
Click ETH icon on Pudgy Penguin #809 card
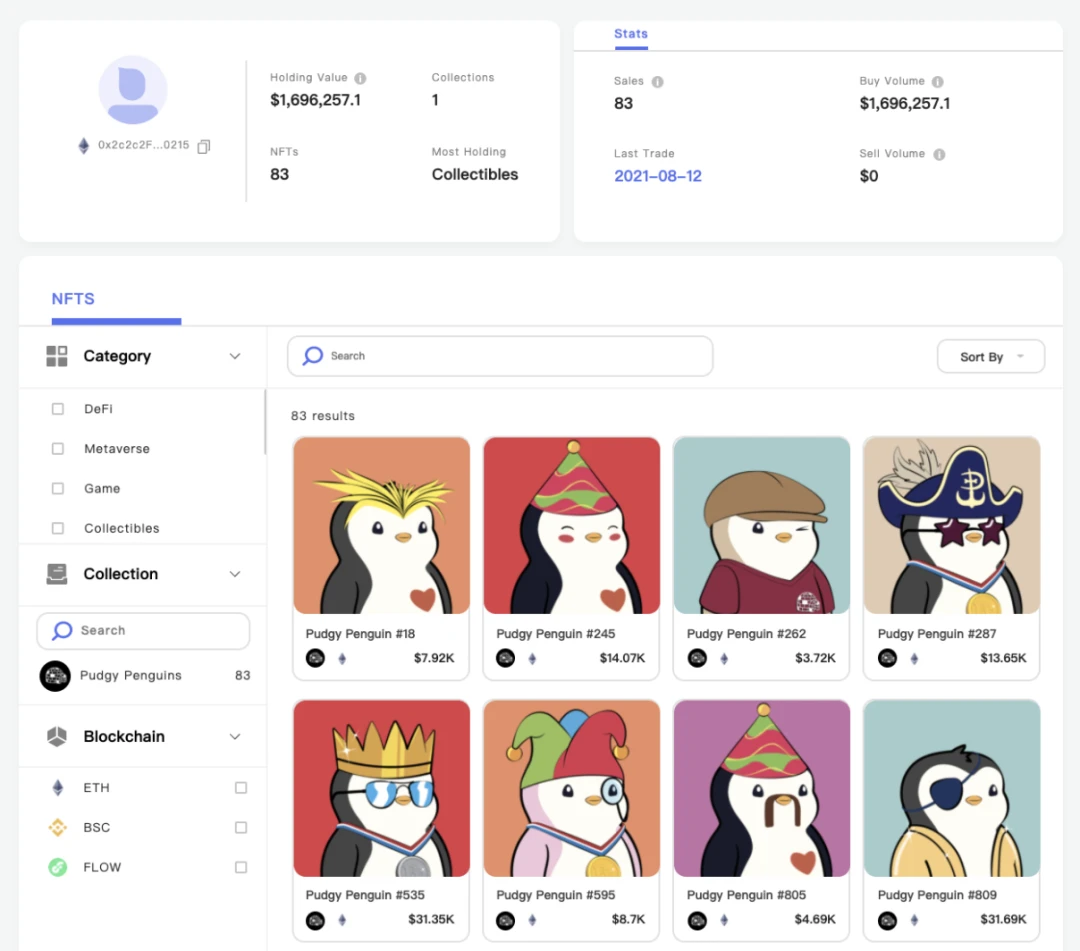point(914,920)
